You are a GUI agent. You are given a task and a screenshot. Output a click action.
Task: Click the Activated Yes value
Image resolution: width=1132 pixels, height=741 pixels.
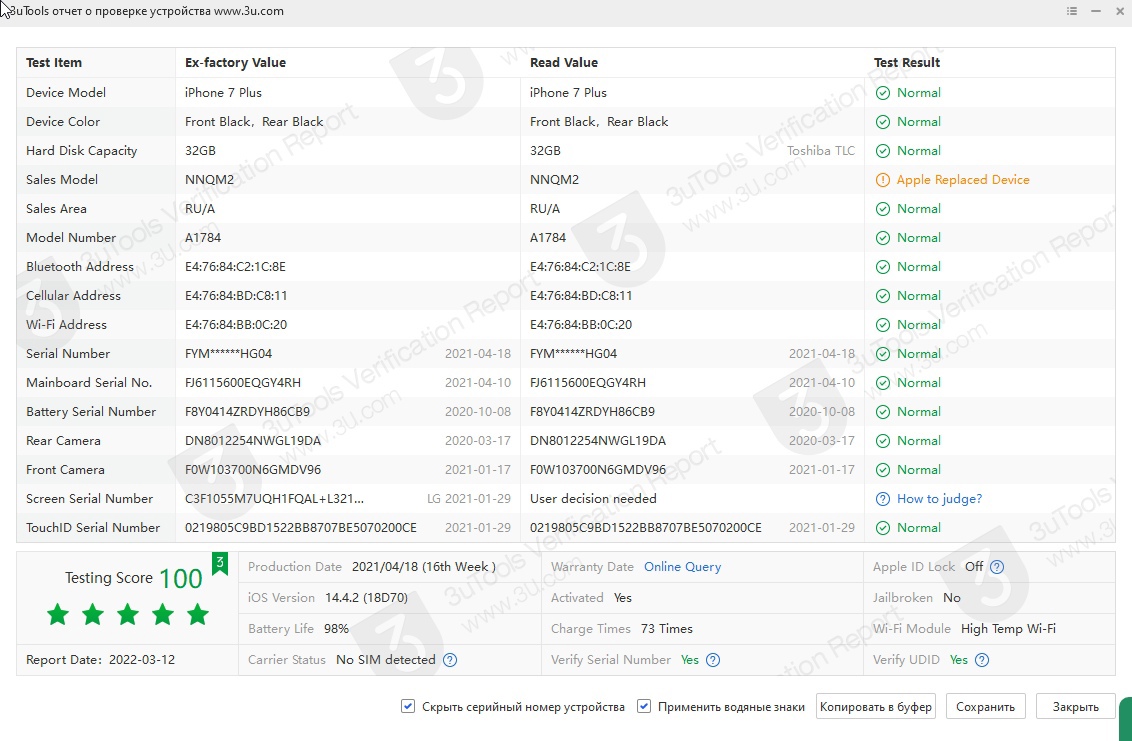coord(622,598)
